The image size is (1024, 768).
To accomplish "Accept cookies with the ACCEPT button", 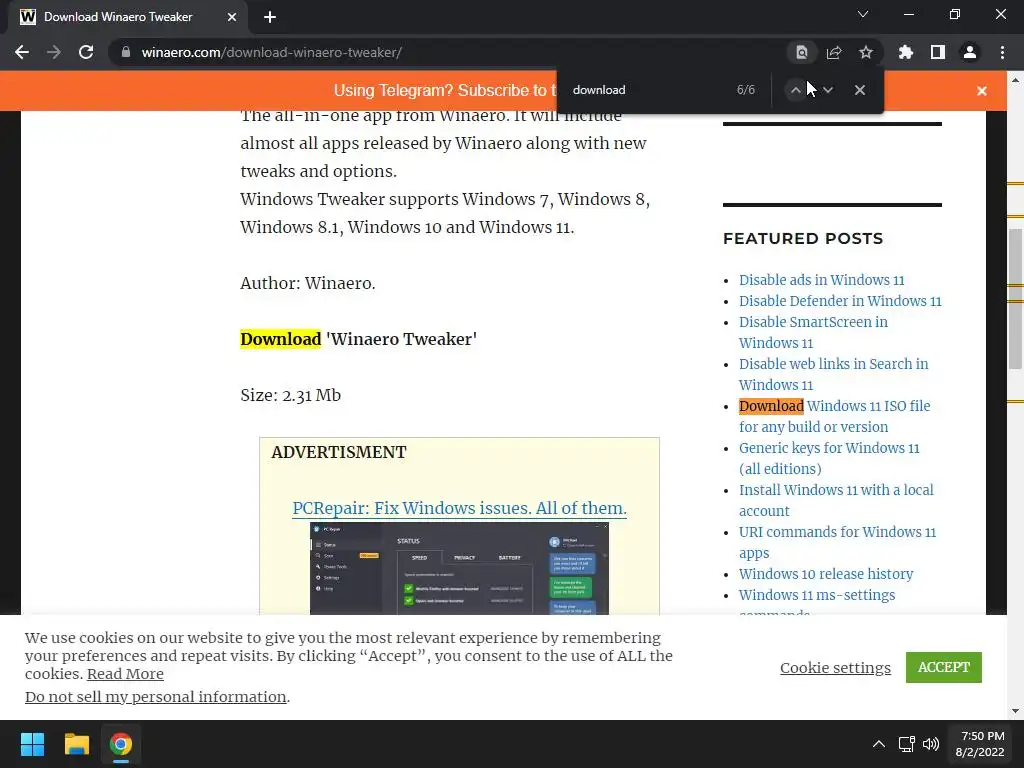I will coord(944,667).
